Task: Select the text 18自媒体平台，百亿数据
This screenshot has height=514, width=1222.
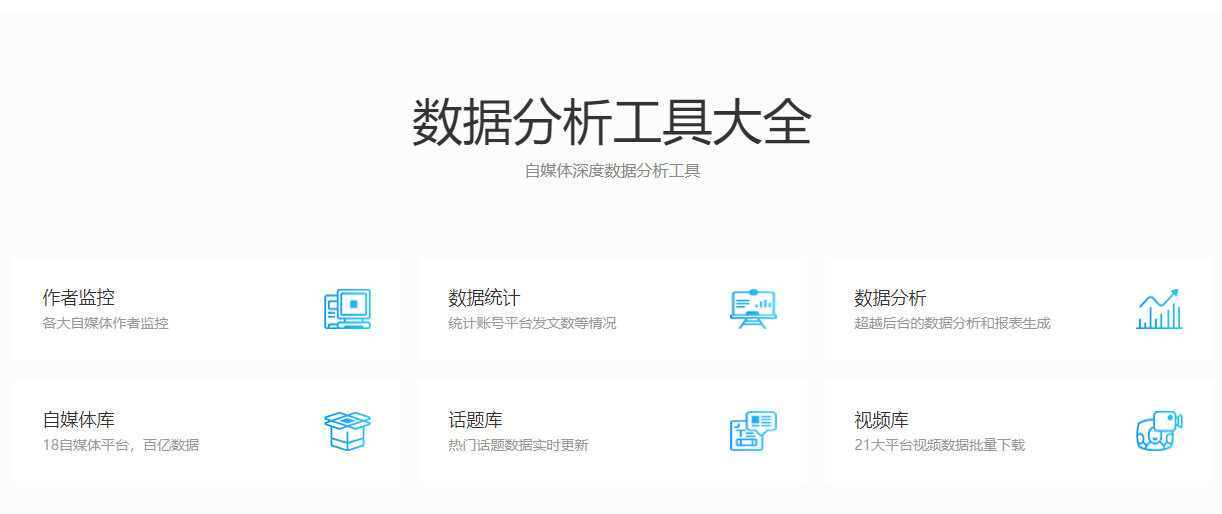Action: (x=120, y=445)
